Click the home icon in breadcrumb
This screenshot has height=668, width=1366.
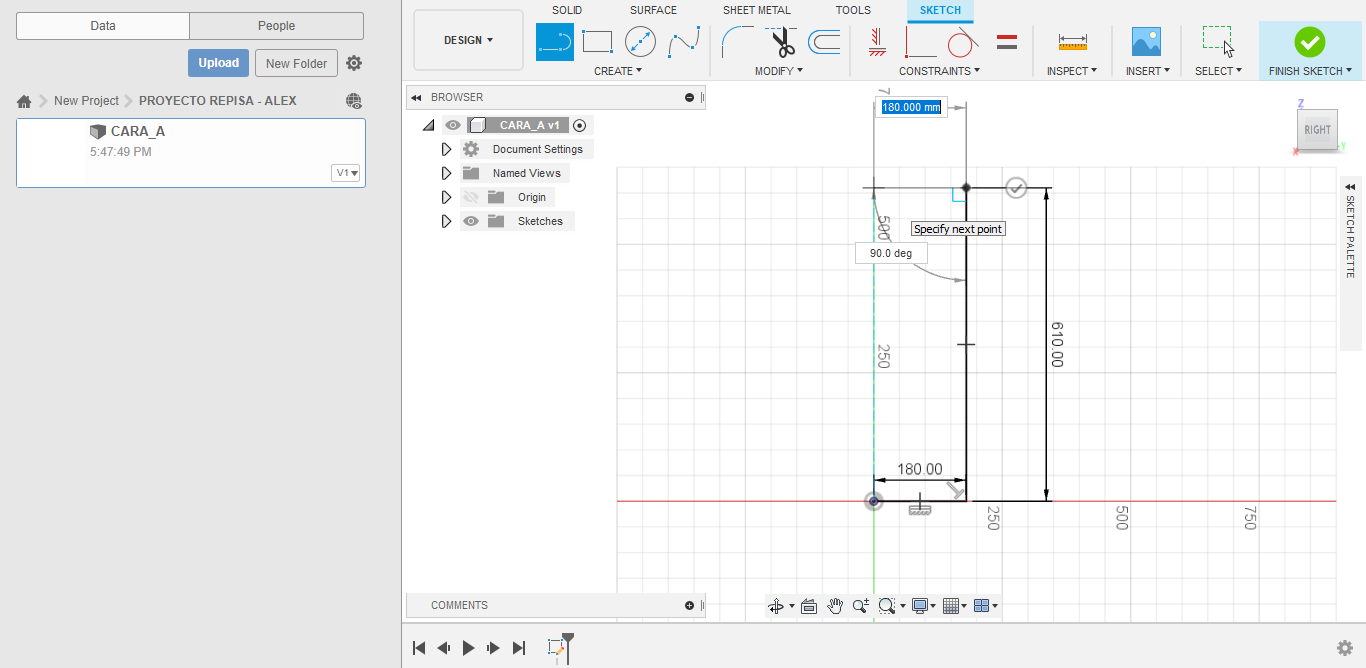click(24, 101)
